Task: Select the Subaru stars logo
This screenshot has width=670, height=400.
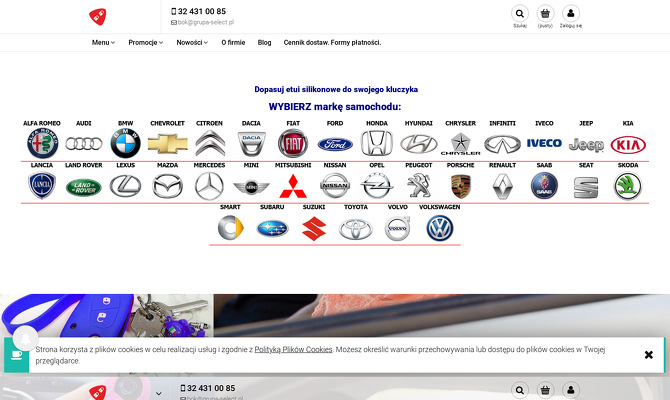Action: point(273,229)
